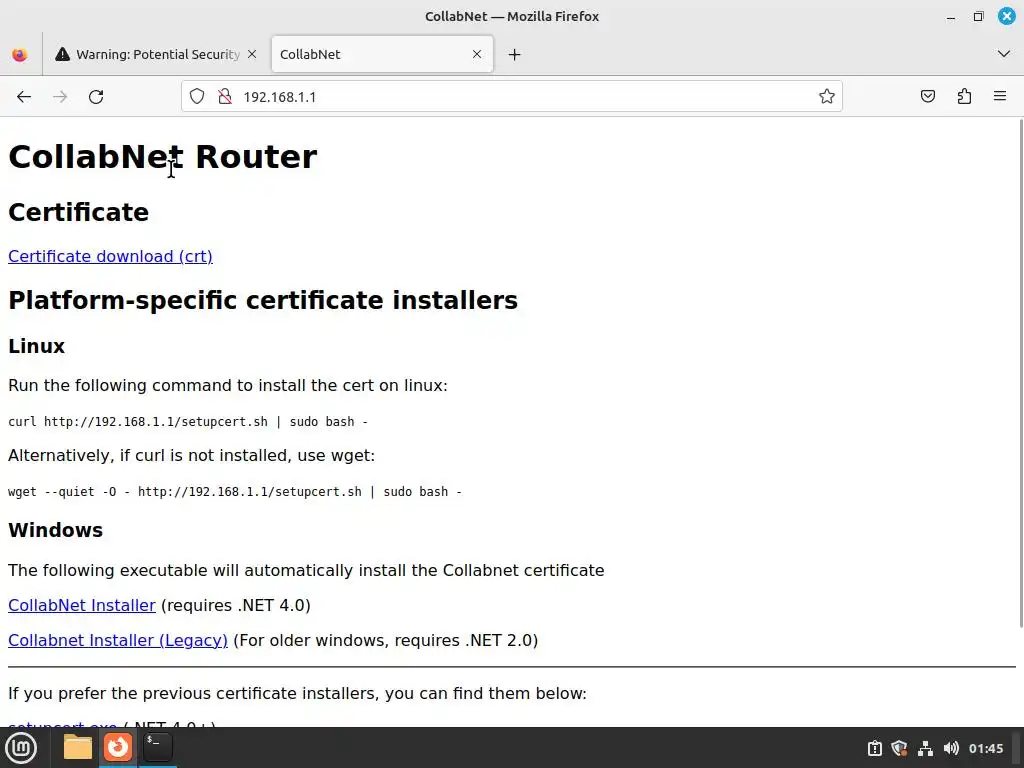
Task: Minimize the Firefox window
Action: coord(951,17)
